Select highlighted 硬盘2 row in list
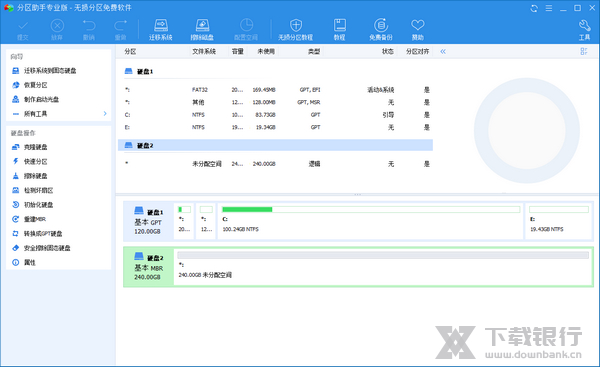Image resolution: width=600 pixels, height=367 pixels. click(x=275, y=145)
